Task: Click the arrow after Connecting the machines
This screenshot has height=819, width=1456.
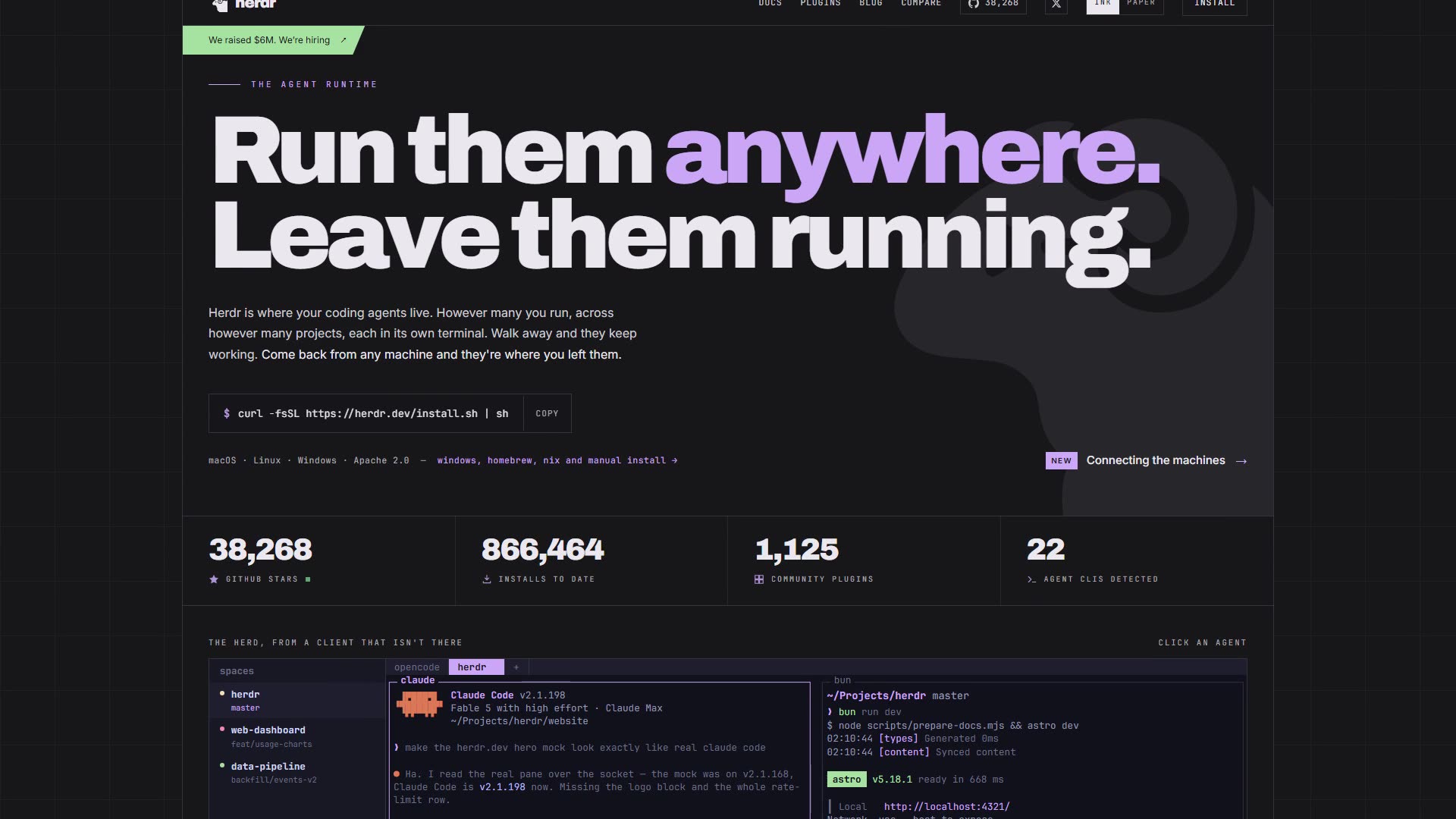Action: point(1241,461)
